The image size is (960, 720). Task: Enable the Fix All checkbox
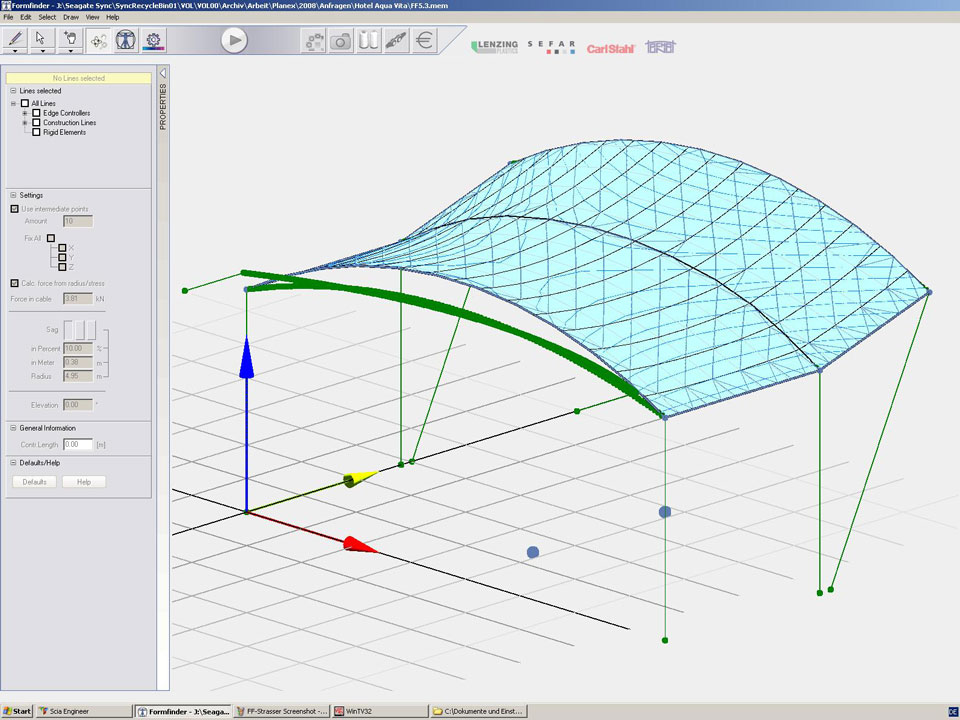[50, 238]
